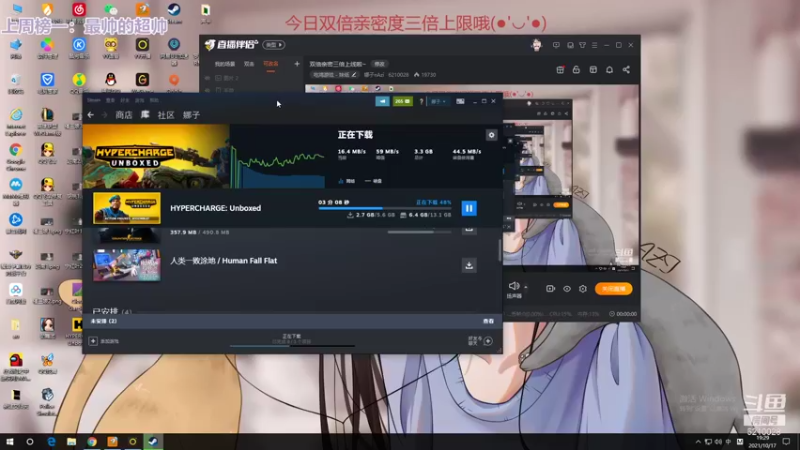Open the 娜子 profile tab in Steam
Image resolution: width=800 pixels, height=450 pixels.
[x=191, y=115]
